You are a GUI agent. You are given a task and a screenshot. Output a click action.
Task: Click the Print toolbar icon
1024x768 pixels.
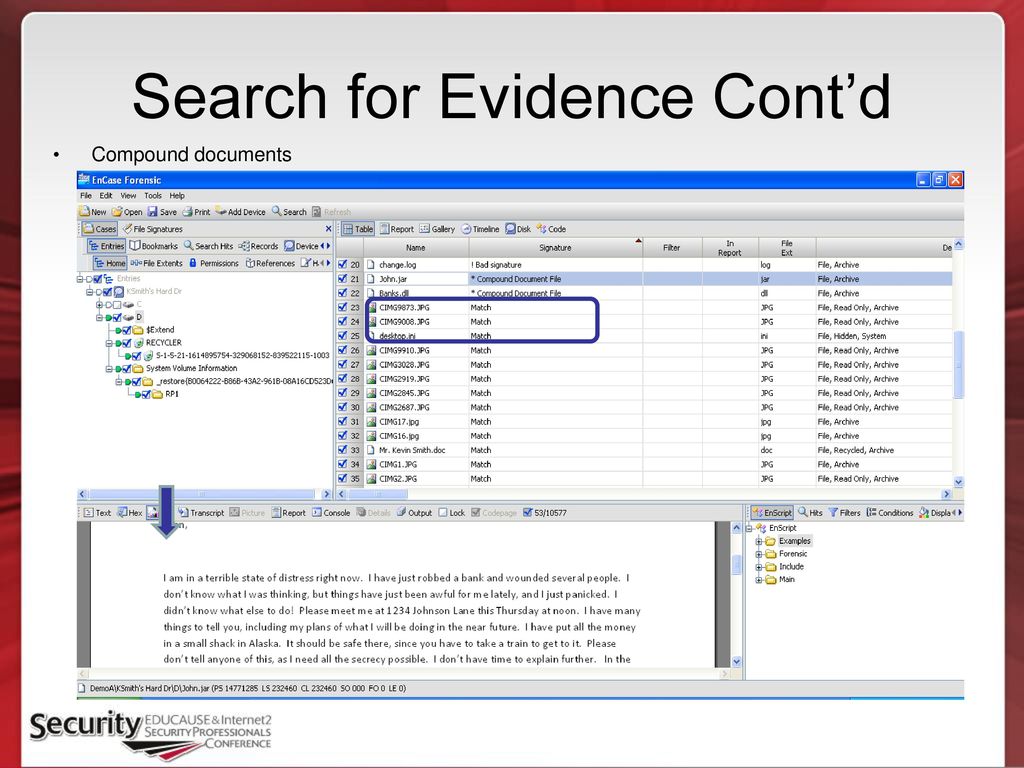click(196, 212)
